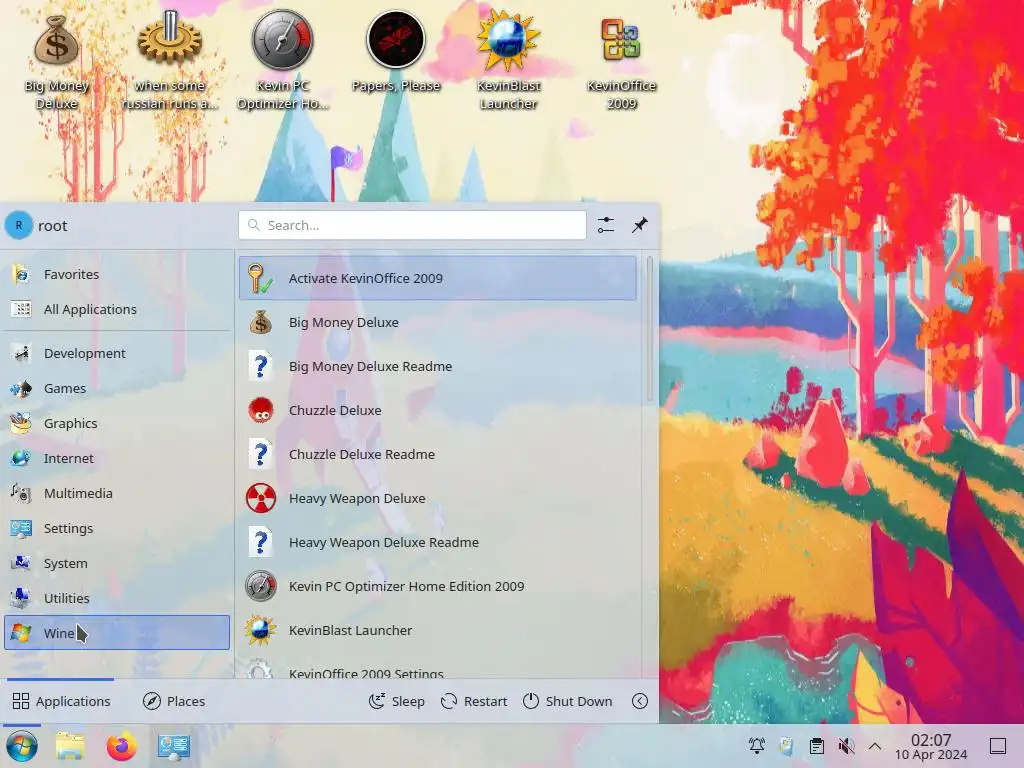Click the Restart button

[474, 701]
